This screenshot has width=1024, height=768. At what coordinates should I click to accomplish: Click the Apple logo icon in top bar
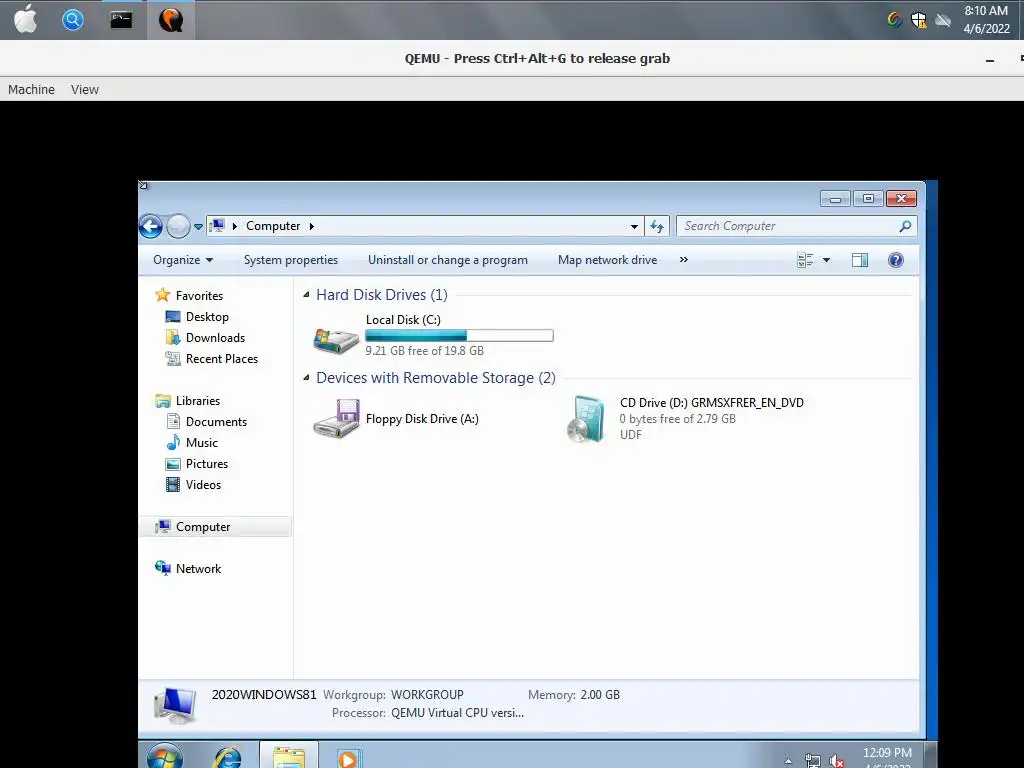pyautogui.click(x=26, y=19)
